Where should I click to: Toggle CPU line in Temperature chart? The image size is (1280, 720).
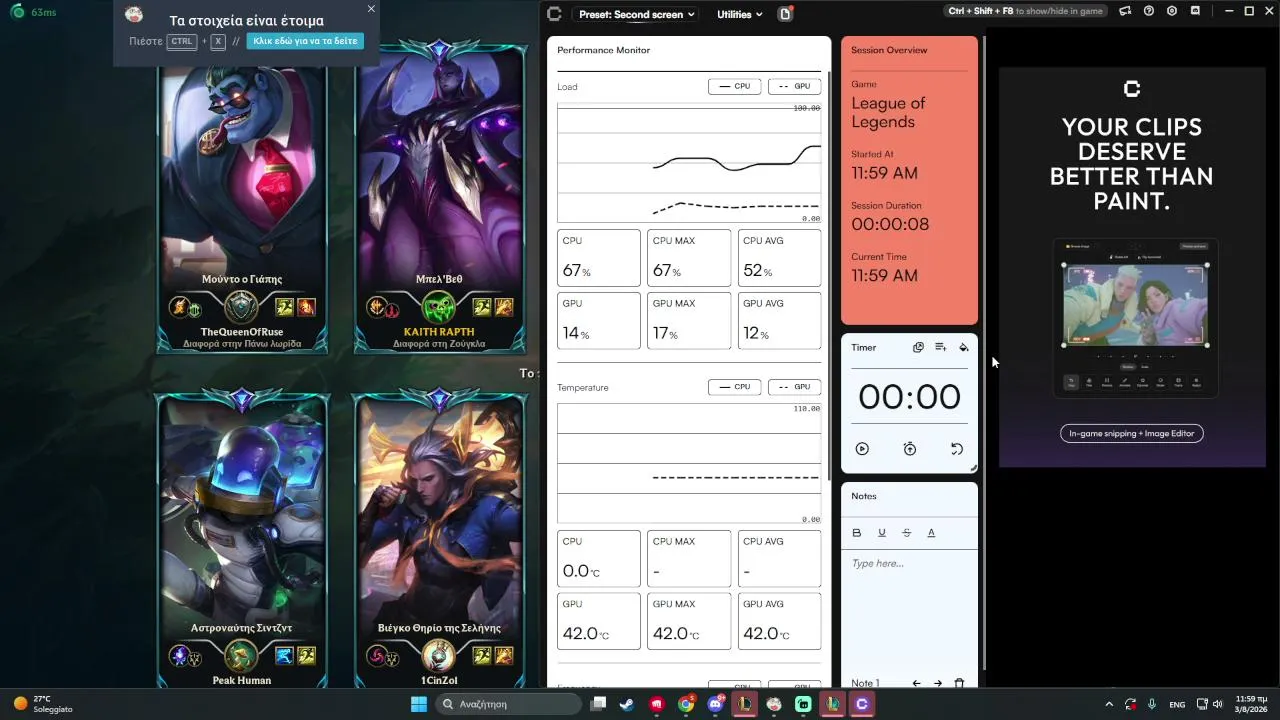point(735,387)
